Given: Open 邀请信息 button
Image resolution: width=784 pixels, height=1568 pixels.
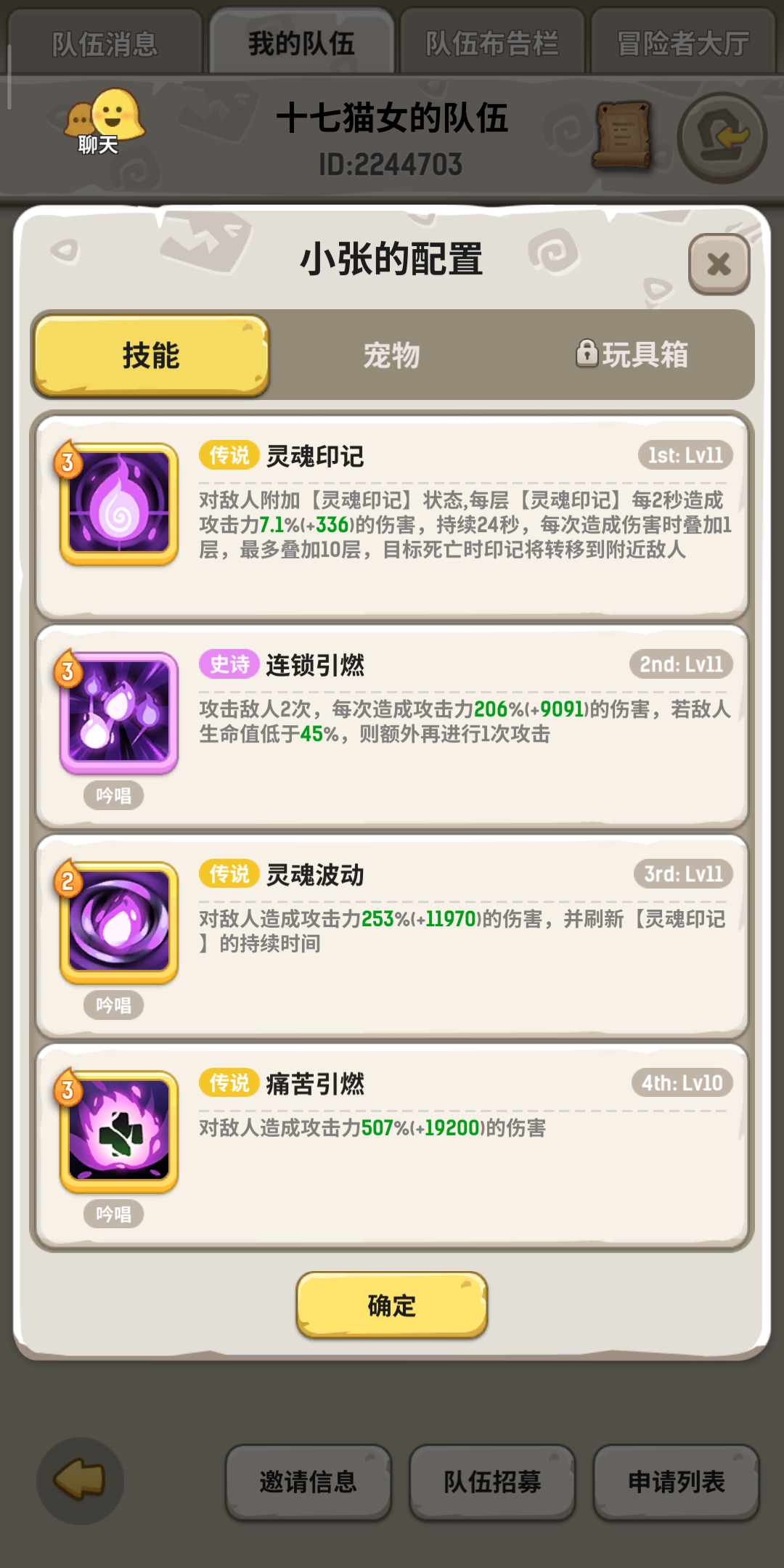Looking at the screenshot, I should coord(308,1482).
